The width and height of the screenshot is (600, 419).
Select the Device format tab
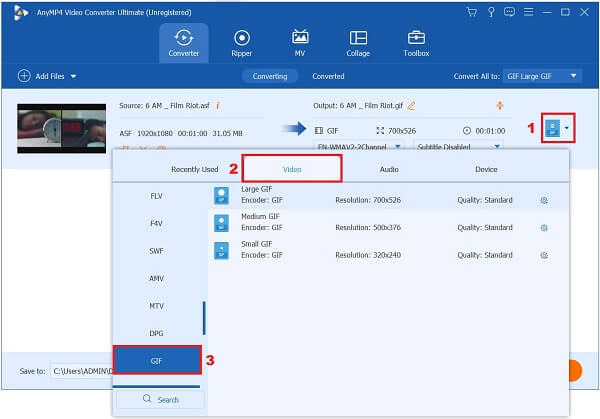pyautogui.click(x=486, y=169)
